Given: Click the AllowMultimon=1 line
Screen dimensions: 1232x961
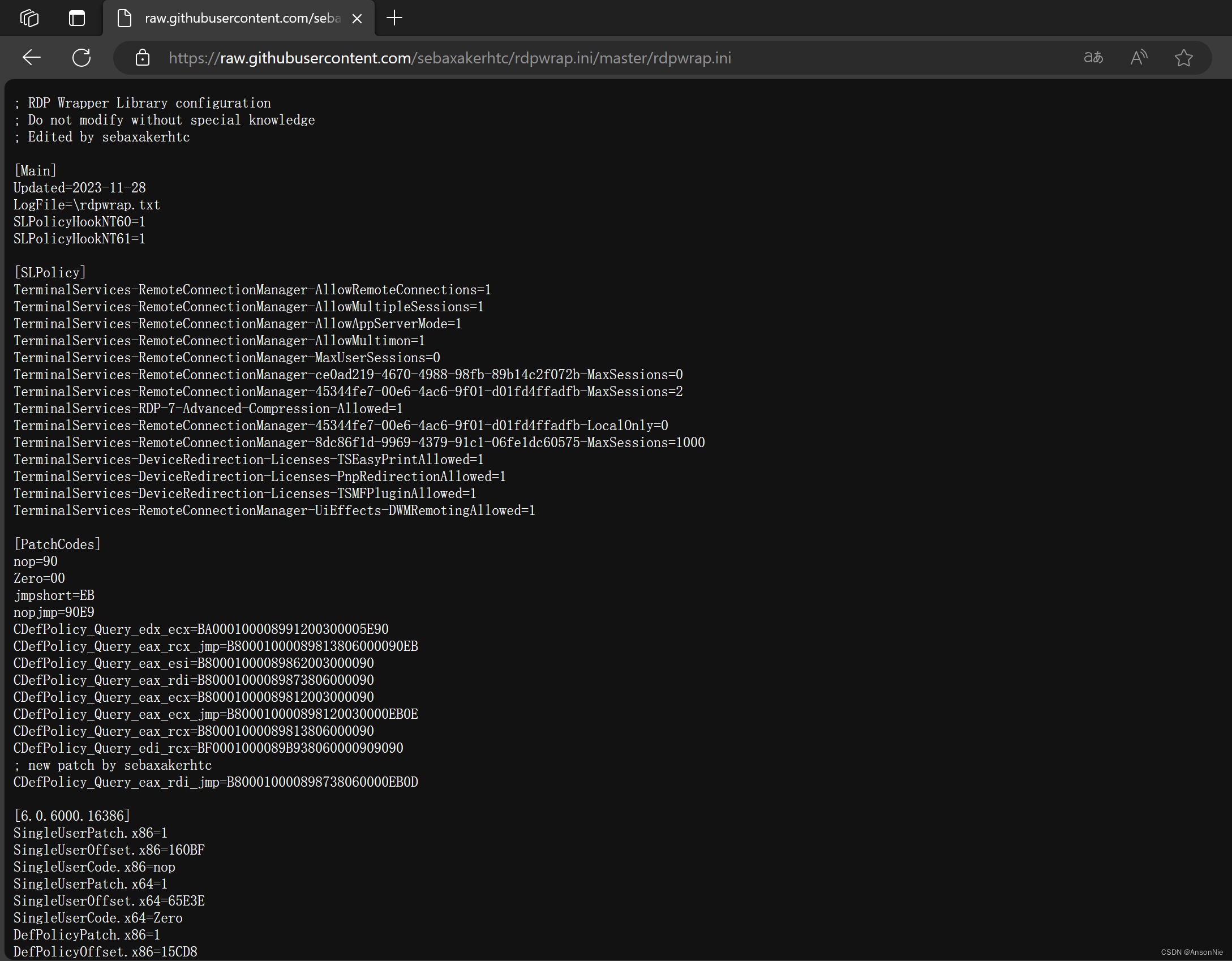Looking at the screenshot, I should coord(220,341).
